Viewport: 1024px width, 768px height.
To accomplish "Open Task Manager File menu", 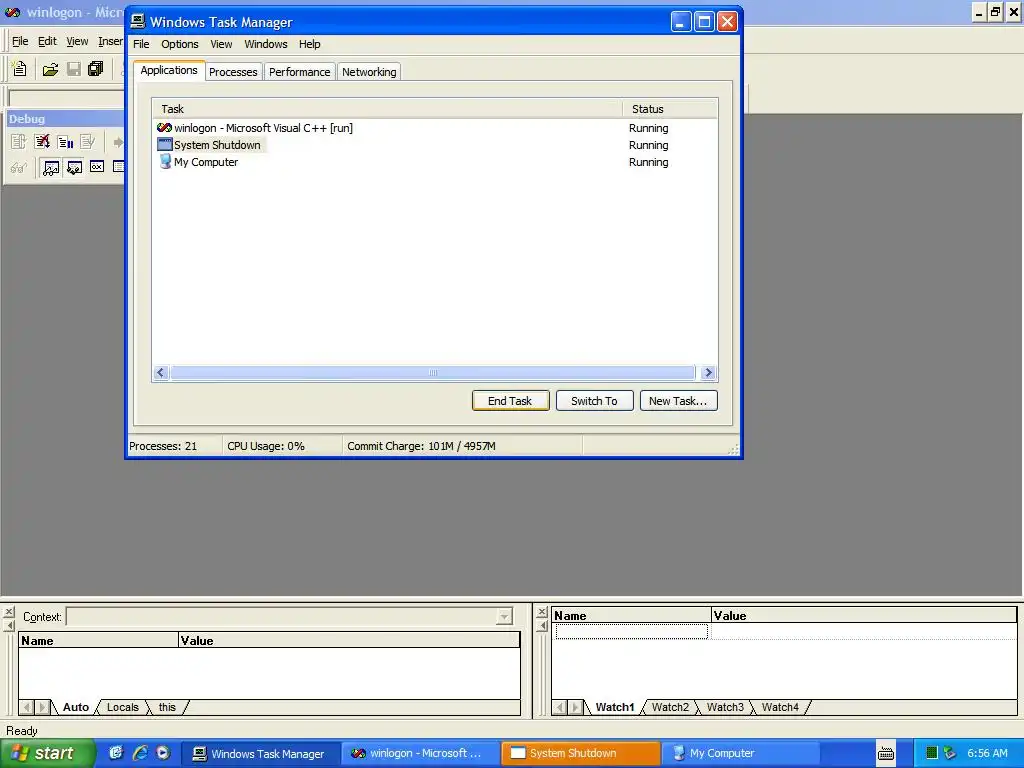I will pyautogui.click(x=141, y=44).
